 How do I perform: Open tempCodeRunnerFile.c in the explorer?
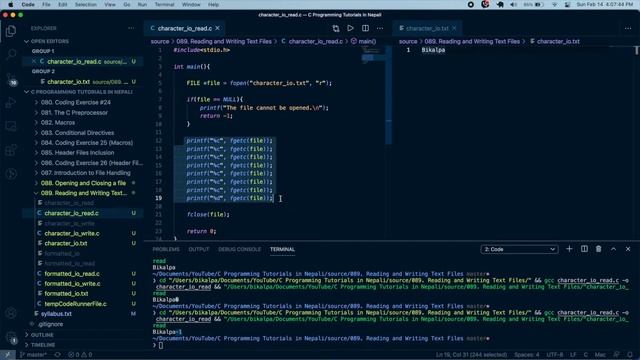tap(76, 304)
